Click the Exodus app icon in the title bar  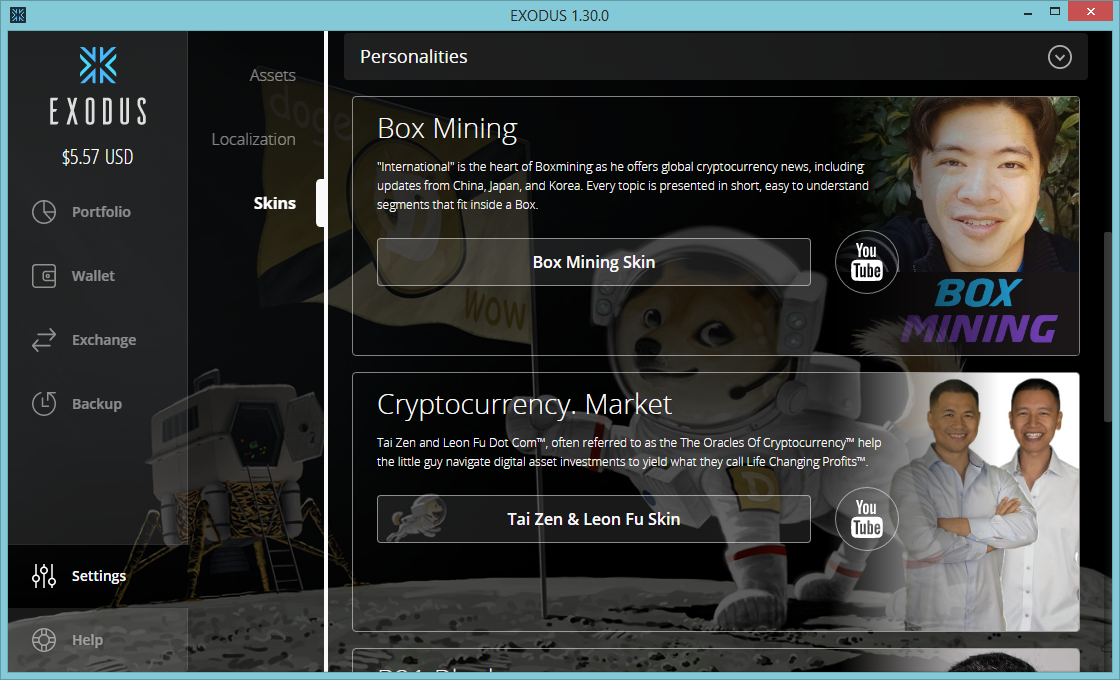[18, 15]
